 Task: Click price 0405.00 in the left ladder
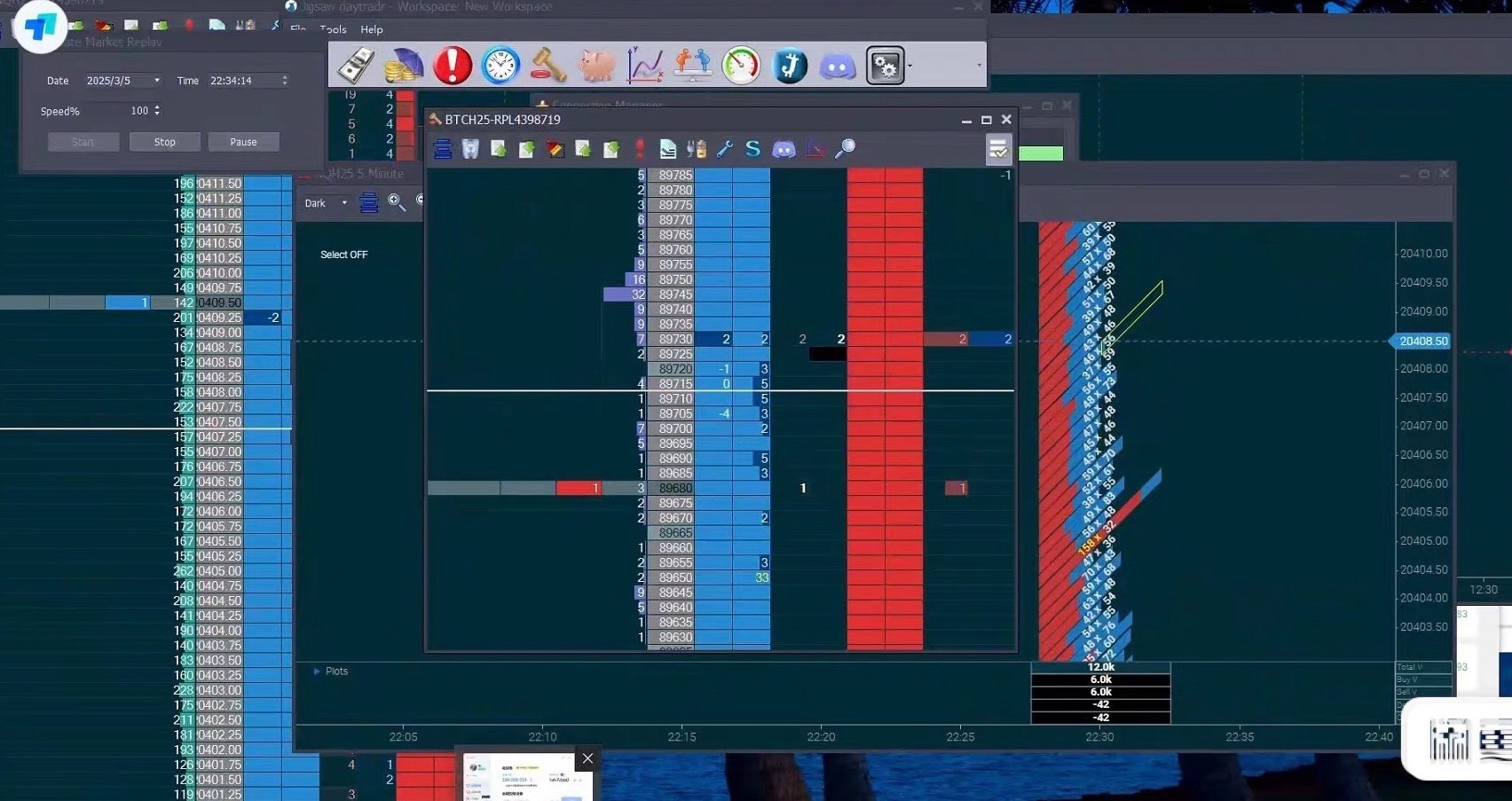[219, 570]
